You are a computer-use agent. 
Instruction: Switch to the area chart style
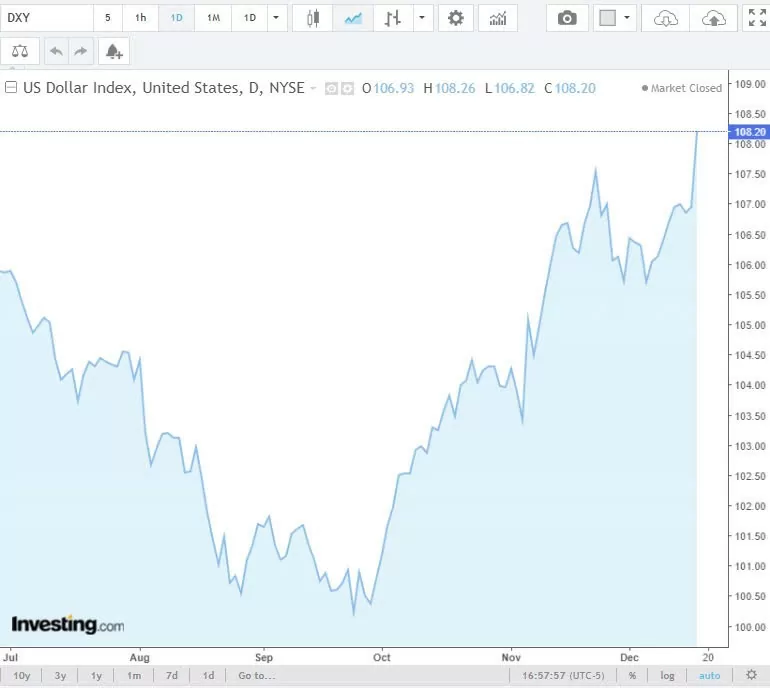point(353,18)
